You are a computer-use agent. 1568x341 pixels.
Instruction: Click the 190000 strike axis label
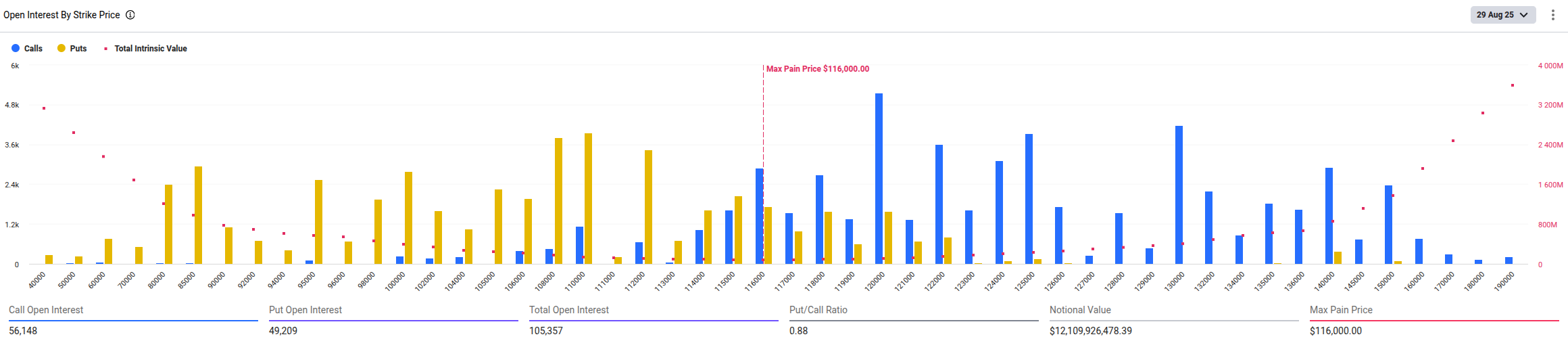[x=1504, y=280]
